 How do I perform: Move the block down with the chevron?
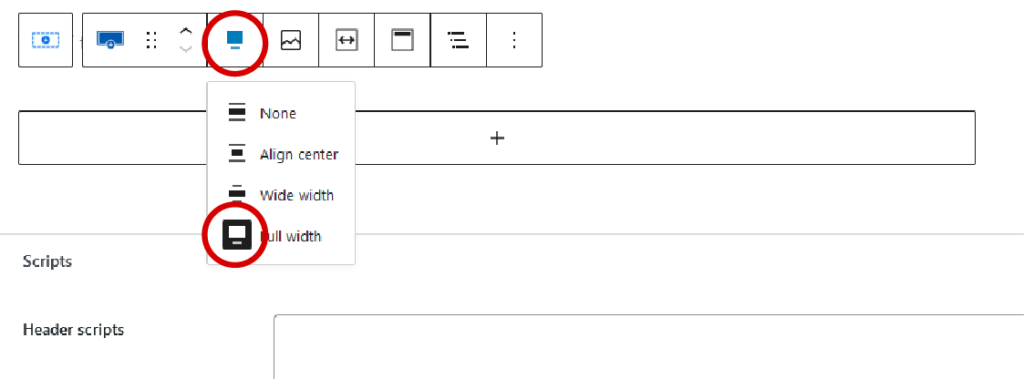[x=186, y=48]
